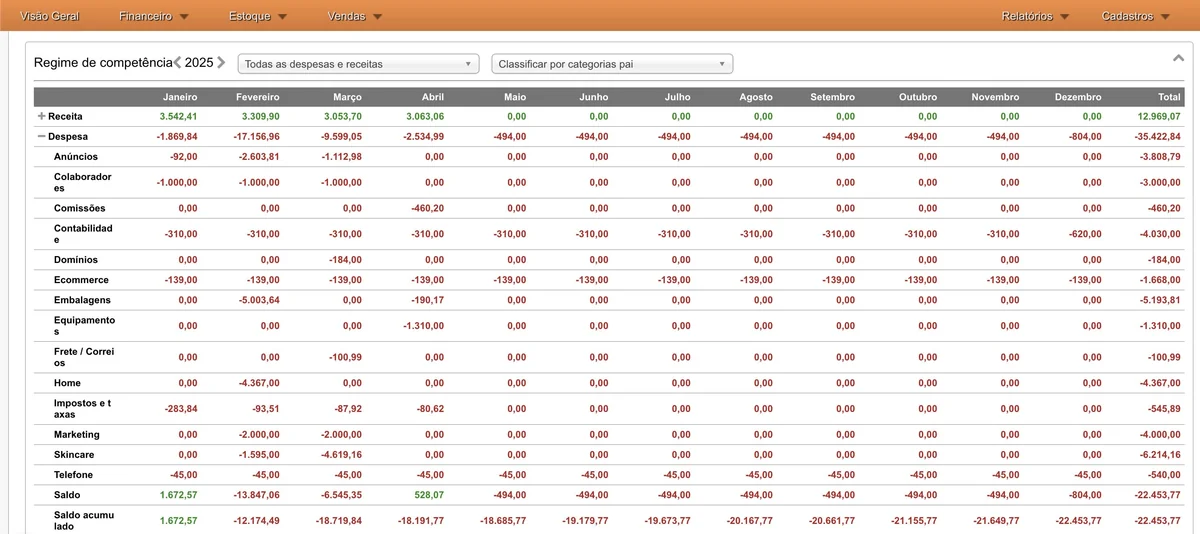
Task: Click Saldo acumulado July value -19.673,77
Action: pos(667,521)
